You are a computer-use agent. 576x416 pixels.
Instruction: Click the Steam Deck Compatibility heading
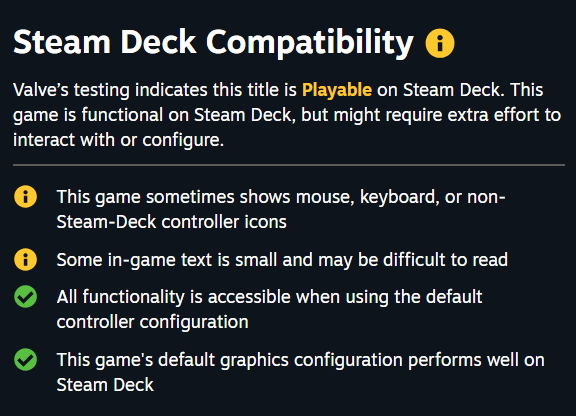tap(213, 43)
